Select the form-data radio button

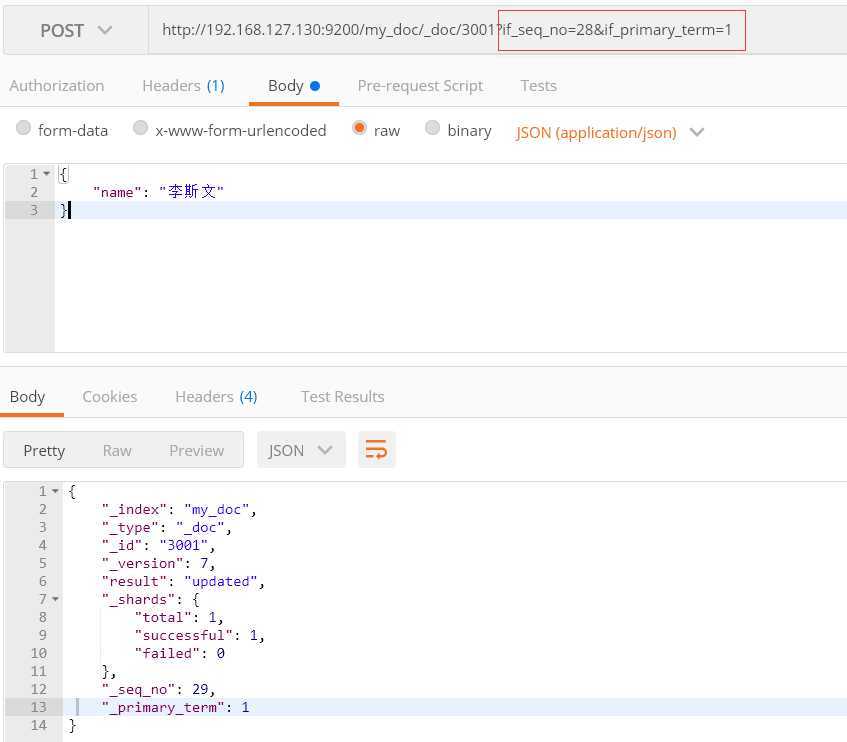click(23, 129)
